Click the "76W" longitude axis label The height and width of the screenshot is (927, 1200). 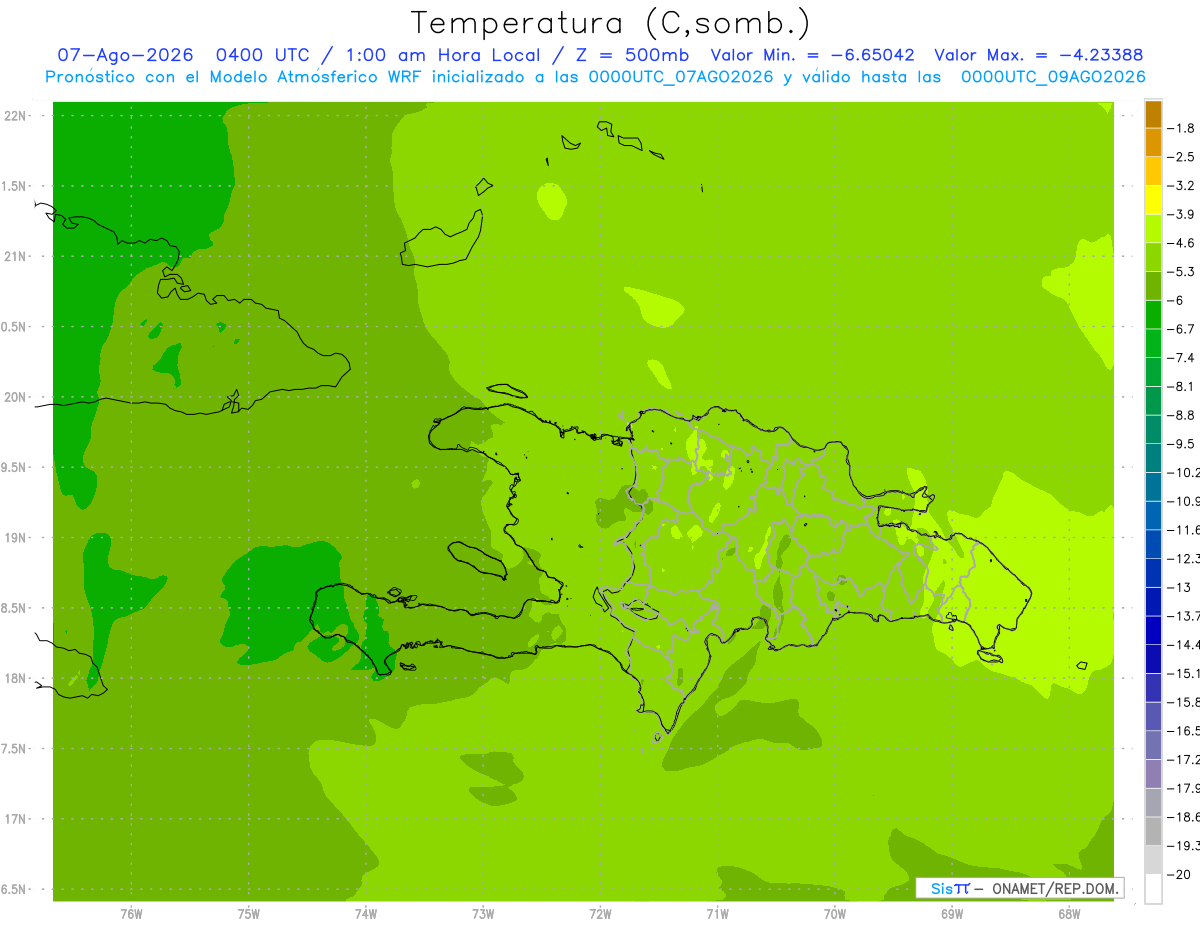pyautogui.click(x=131, y=913)
